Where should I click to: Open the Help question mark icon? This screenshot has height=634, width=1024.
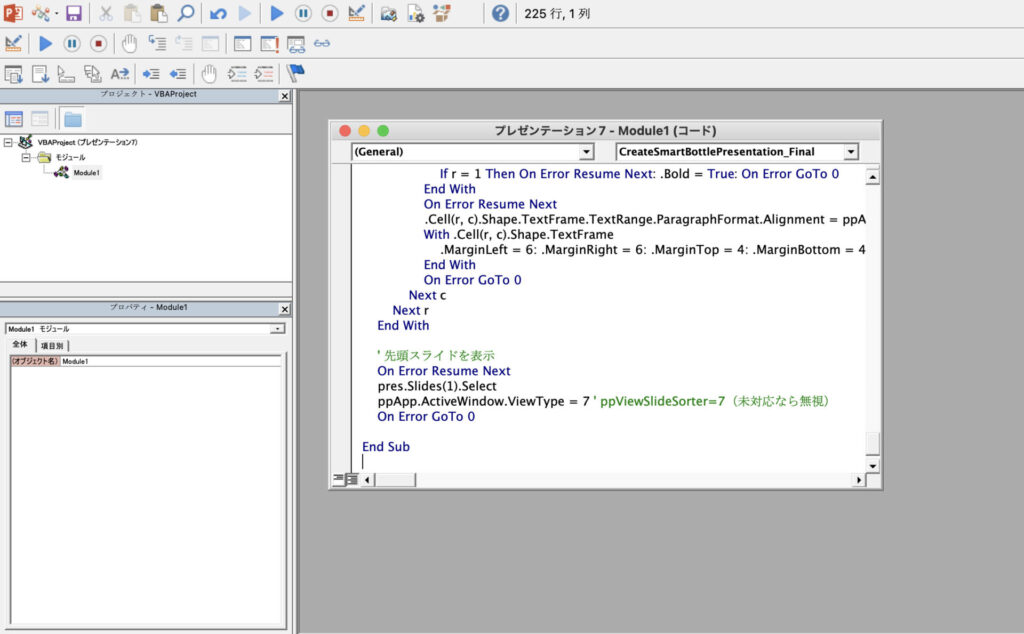coord(500,14)
